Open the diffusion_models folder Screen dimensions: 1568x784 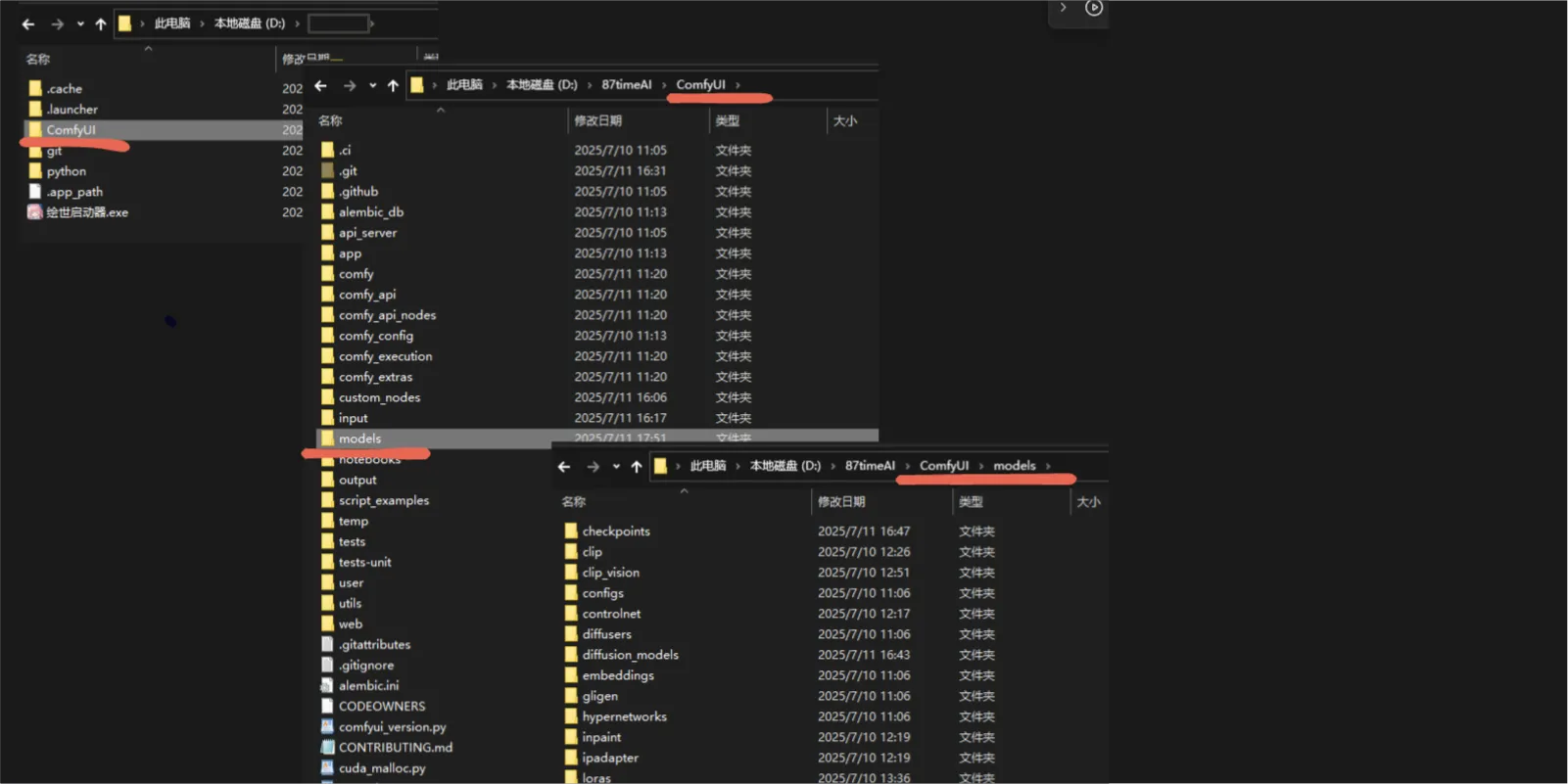click(630, 655)
